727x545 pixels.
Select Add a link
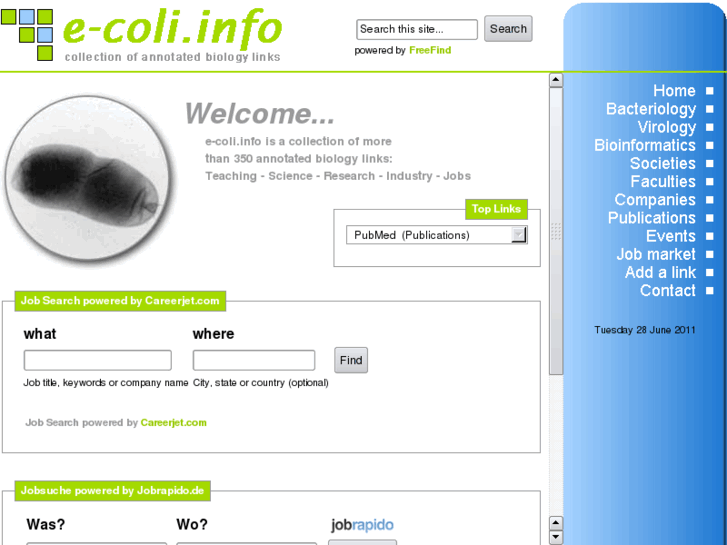(660, 272)
